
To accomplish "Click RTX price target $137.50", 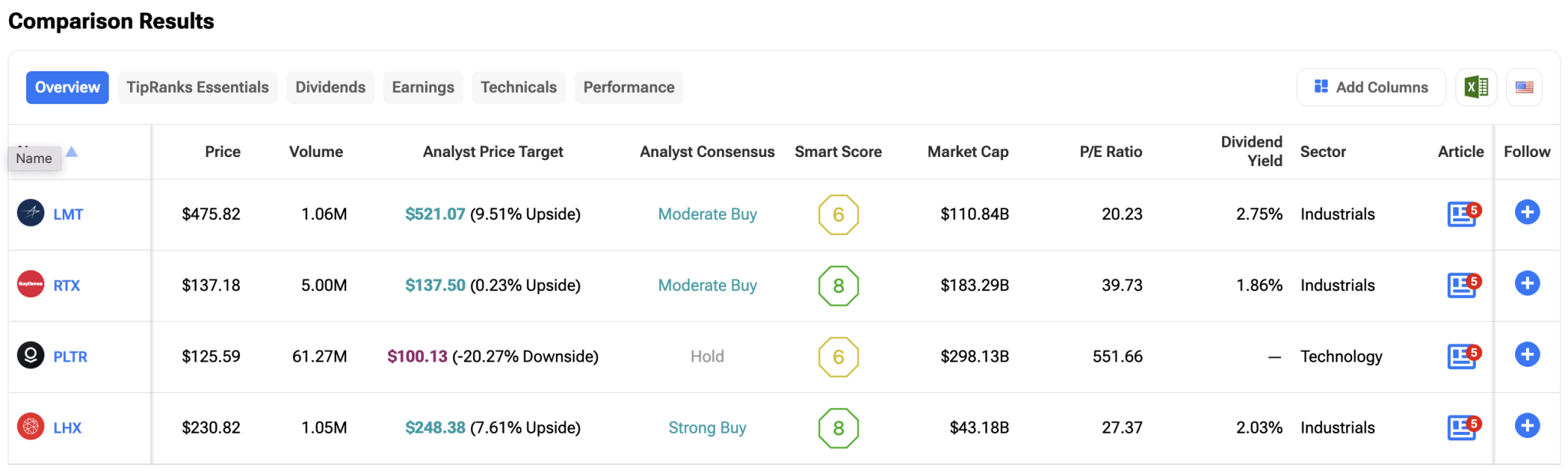I will [435, 286].
